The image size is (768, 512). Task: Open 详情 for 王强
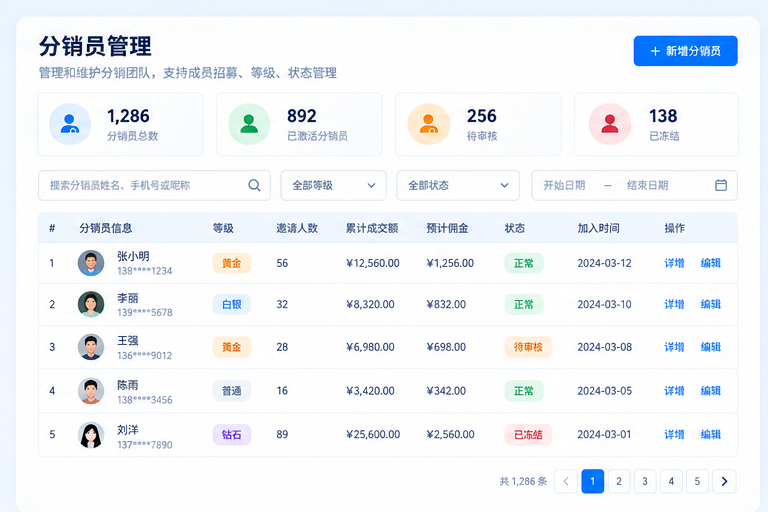(674, 347)
